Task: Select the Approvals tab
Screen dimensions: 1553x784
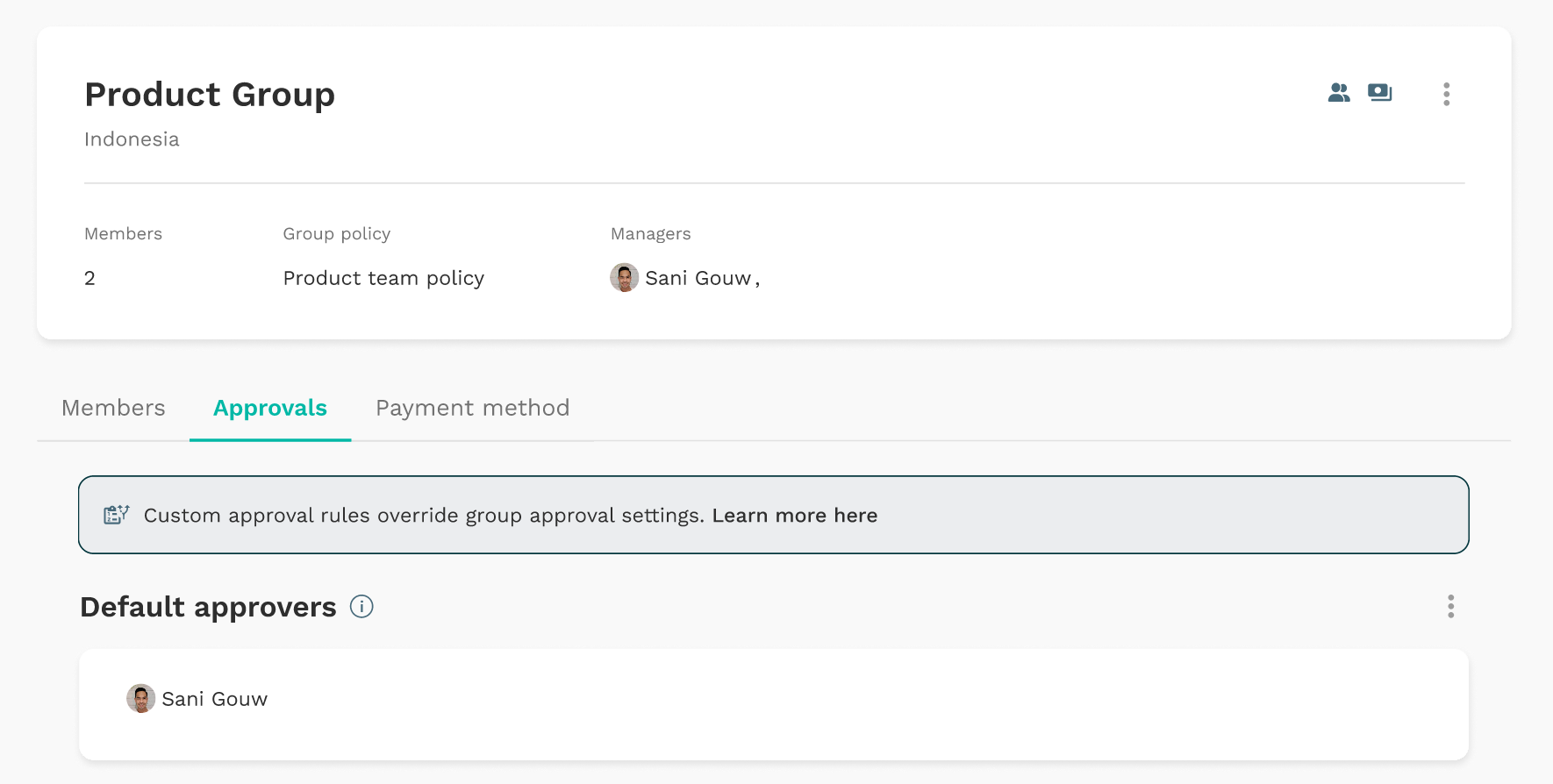Action: 270,408
